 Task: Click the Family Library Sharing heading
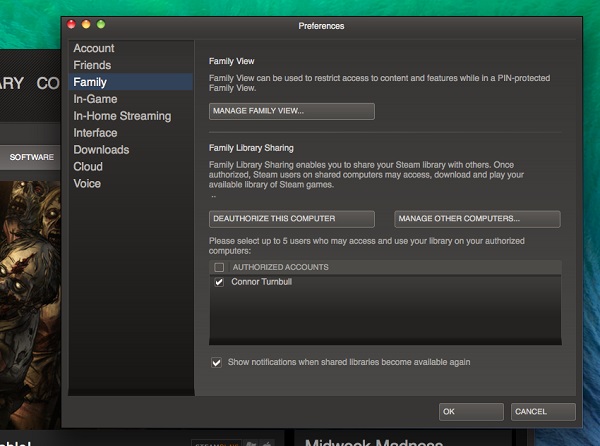(251, 148)
